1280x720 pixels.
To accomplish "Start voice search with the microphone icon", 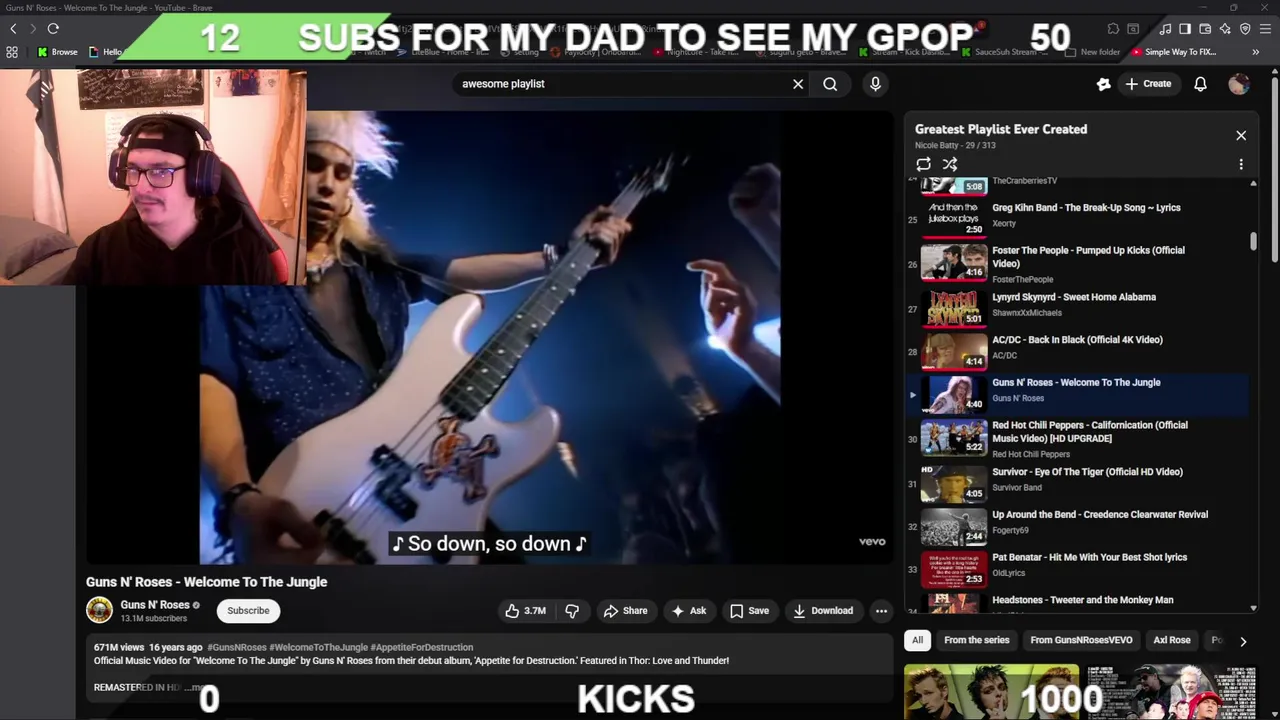I will coord(875,84).
